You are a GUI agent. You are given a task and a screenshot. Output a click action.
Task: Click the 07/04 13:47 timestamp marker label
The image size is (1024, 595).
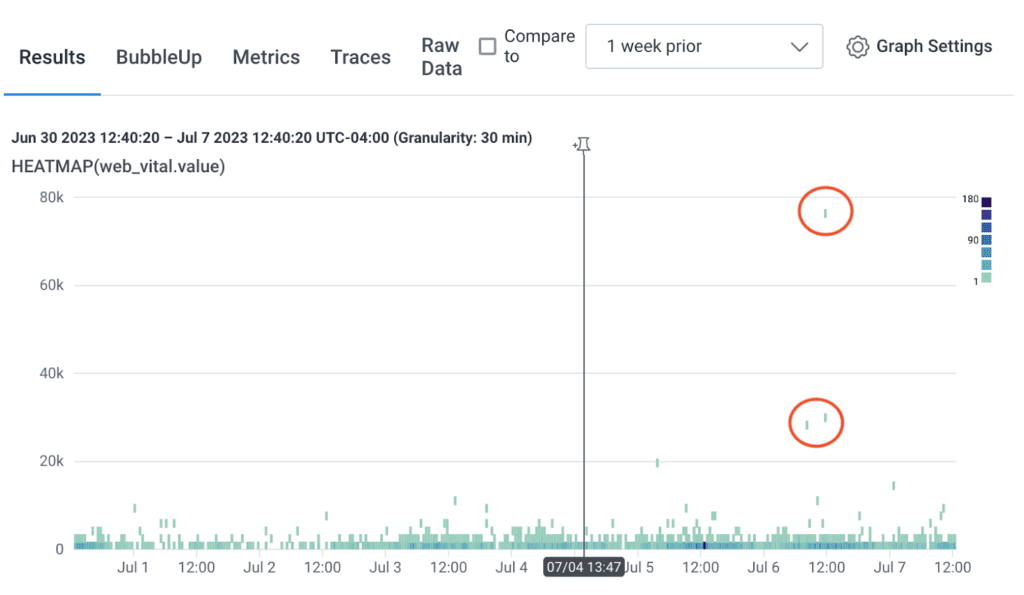pyautogui.click(x=583, y=567)
